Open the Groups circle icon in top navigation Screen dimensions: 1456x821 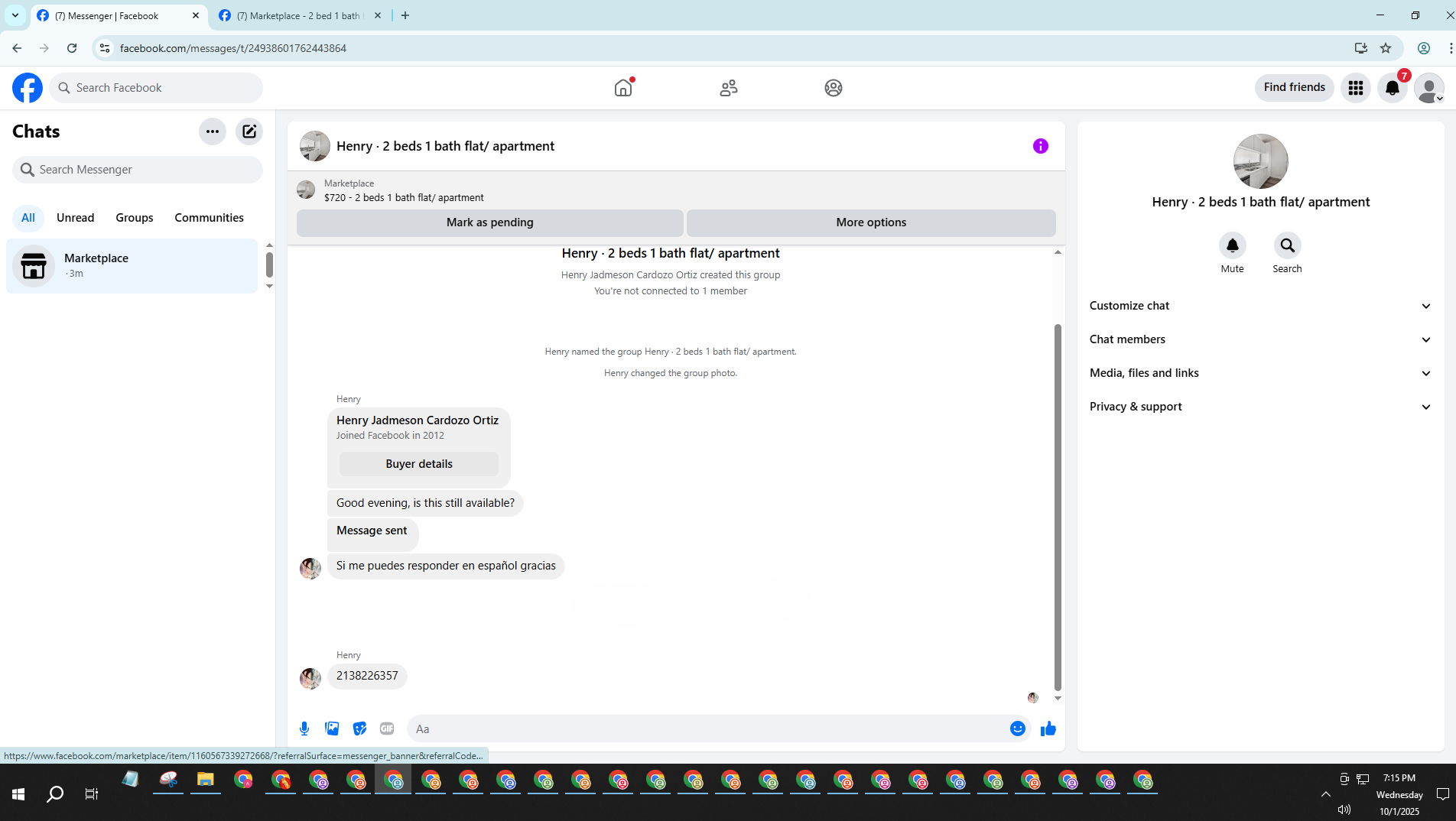tap(834, 88)
